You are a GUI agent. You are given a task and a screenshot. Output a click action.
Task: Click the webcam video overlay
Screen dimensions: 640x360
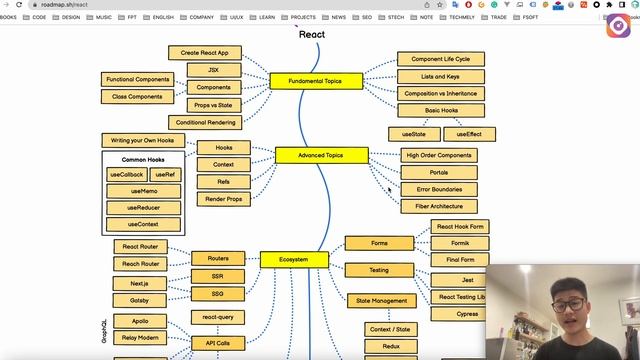(563, 312)
